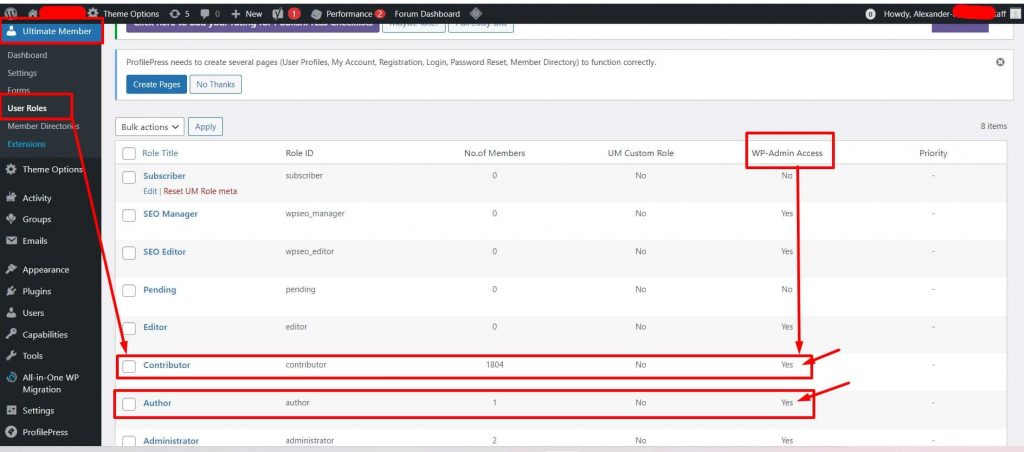Open the SEO Editor role link
This screenshot has height=452, width=1024.
click(x=165, y=251)
